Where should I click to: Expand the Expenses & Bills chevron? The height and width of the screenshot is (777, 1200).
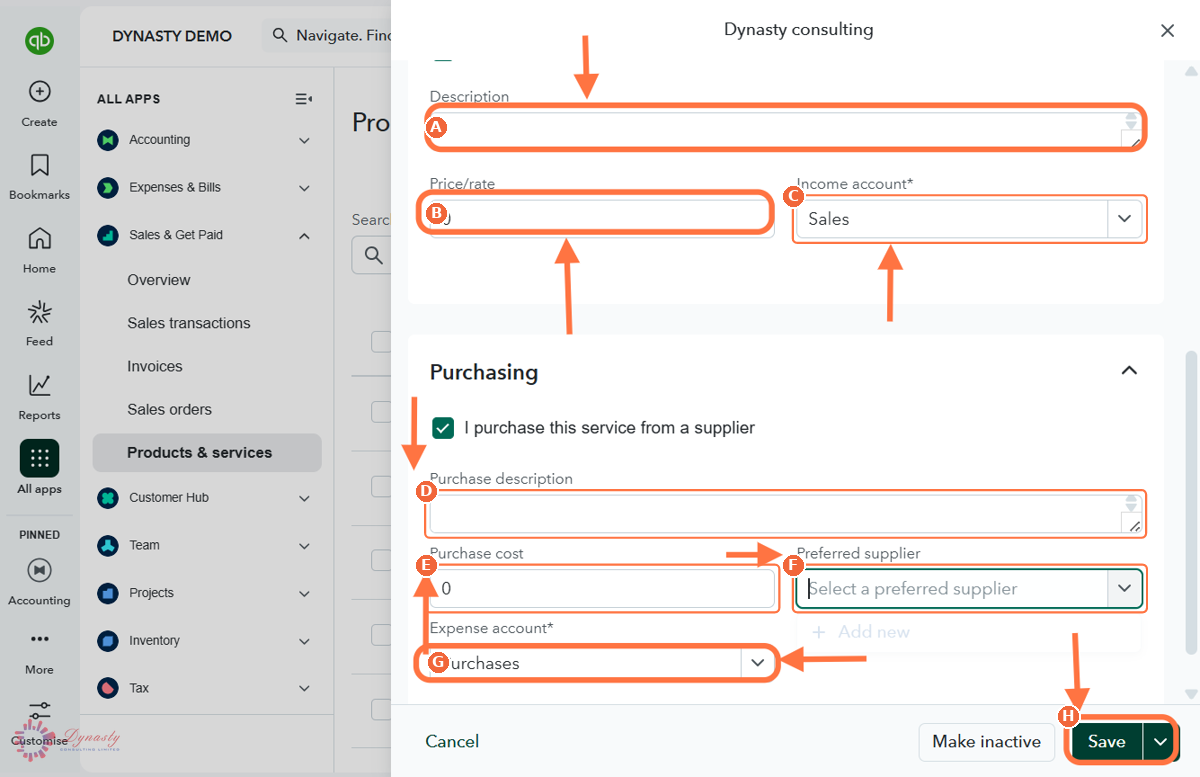tap(304, 187)
